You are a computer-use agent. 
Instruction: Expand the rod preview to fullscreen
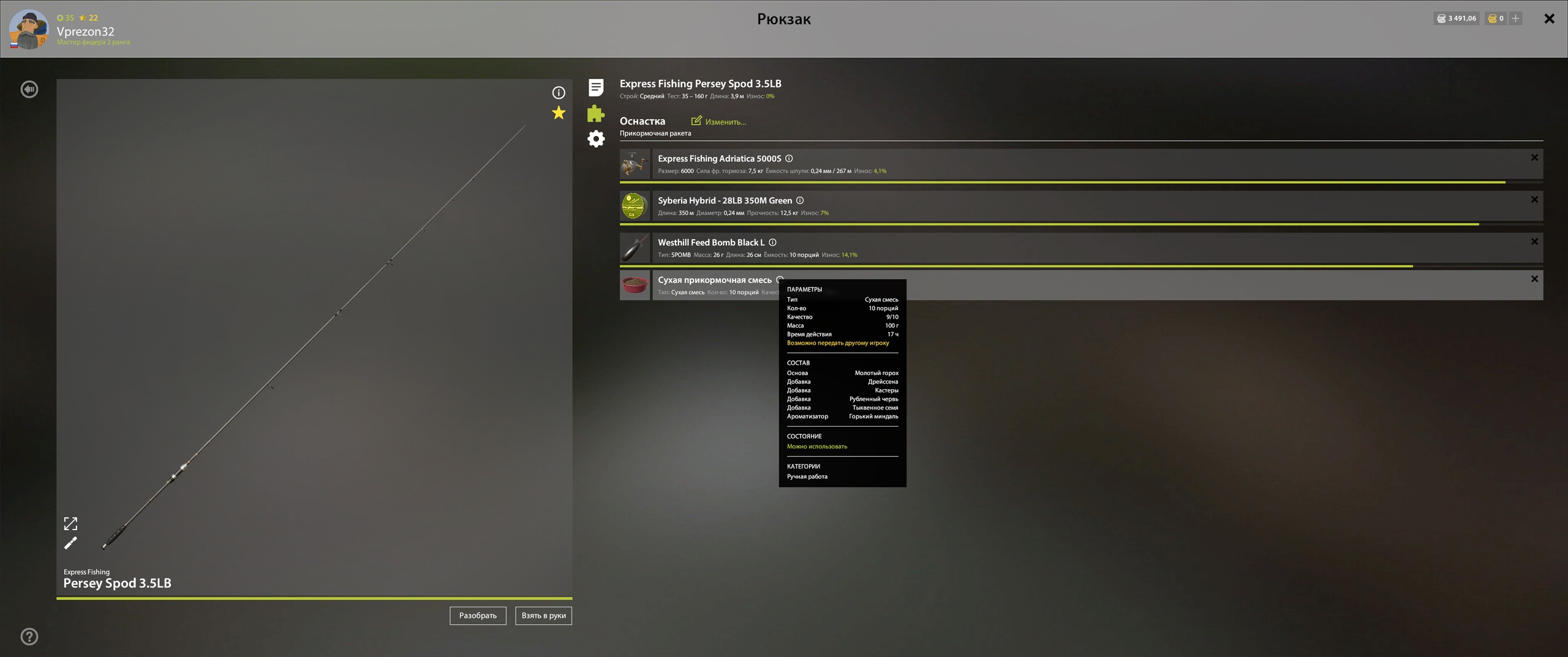[70, 523]
